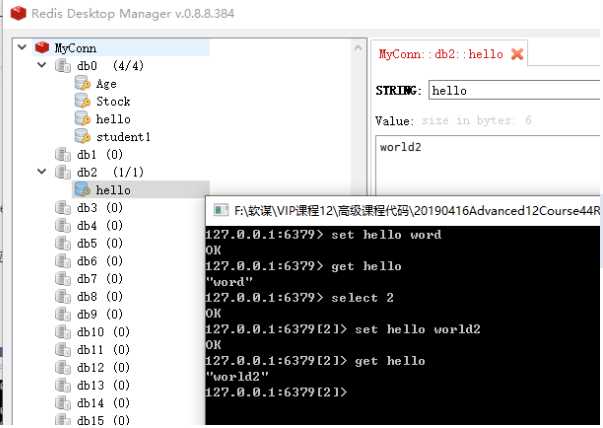The width and height of the screenshot is (603, 428).
Task: Select db3 (0) in the tree
Action: coord(100,208)
